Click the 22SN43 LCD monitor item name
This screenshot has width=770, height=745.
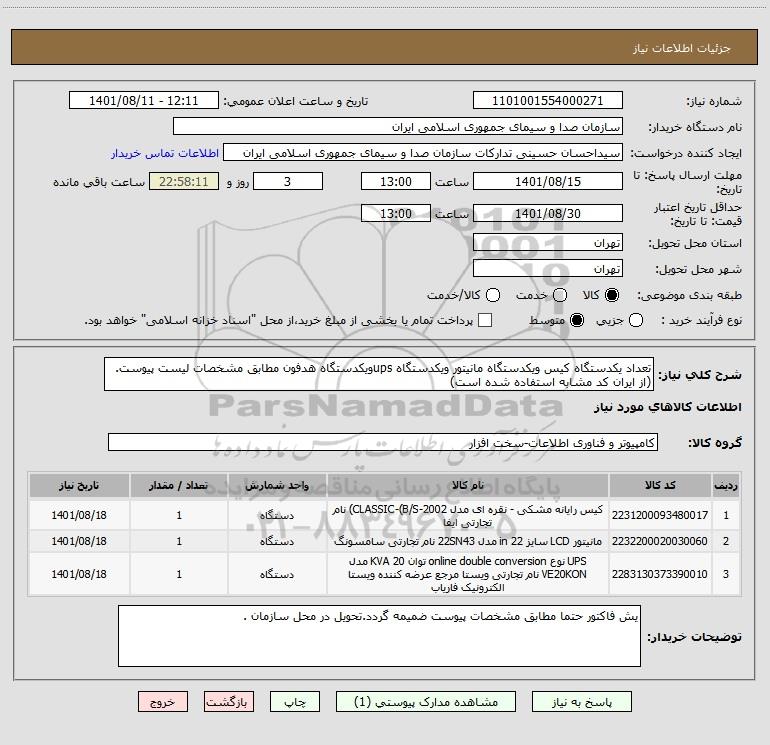point(468,541)
